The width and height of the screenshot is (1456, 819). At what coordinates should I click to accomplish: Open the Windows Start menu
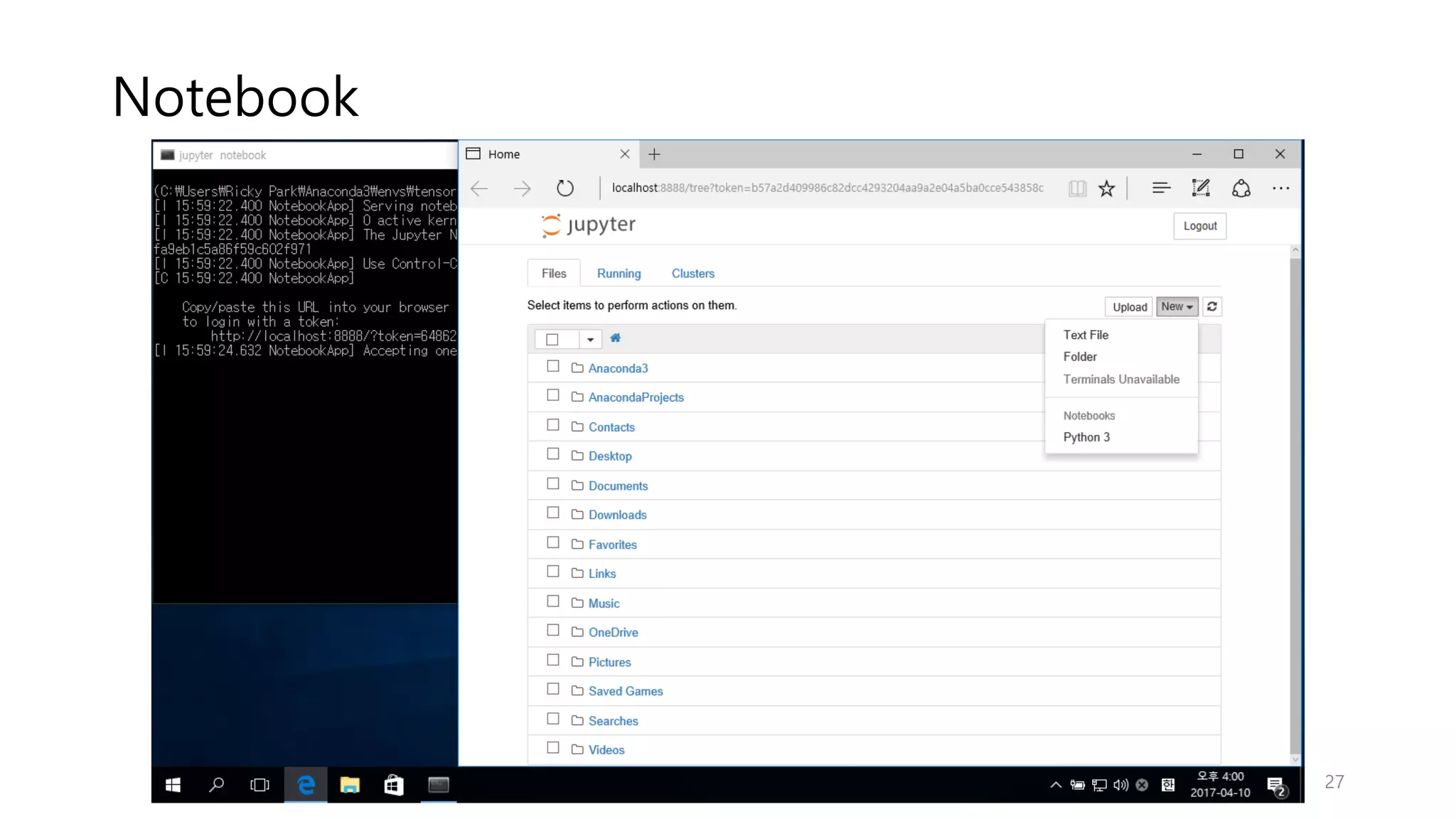tap(173, 785)
